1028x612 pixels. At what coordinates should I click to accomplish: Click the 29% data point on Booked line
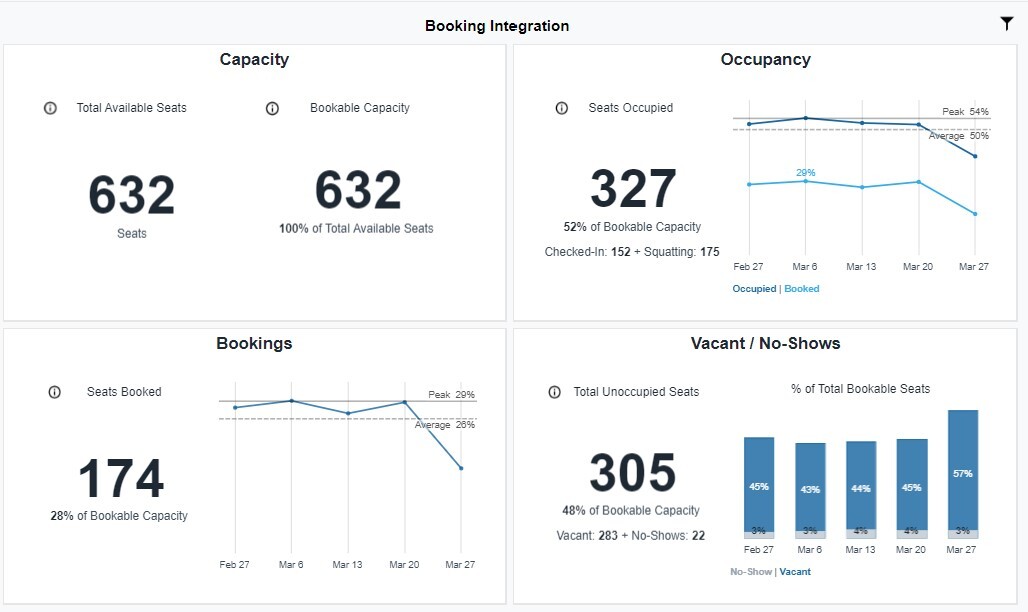805,181
